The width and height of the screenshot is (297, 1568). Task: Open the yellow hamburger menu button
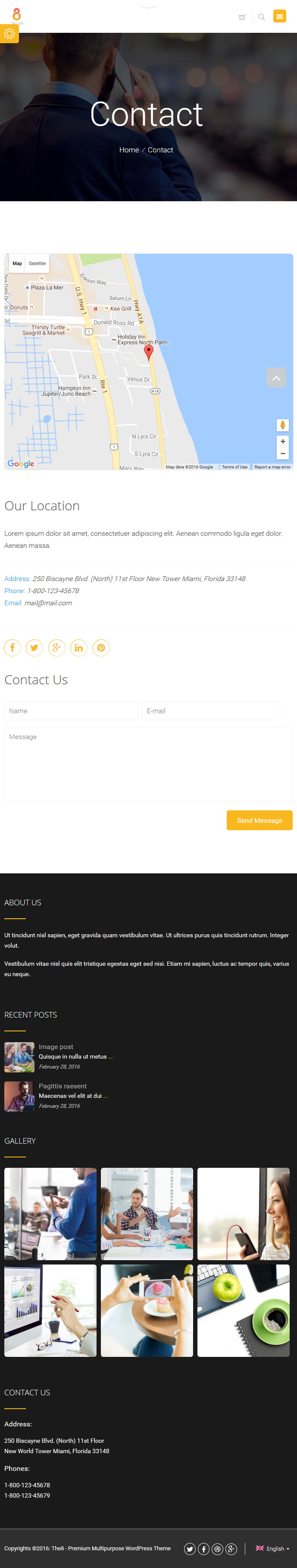point(279,16)
